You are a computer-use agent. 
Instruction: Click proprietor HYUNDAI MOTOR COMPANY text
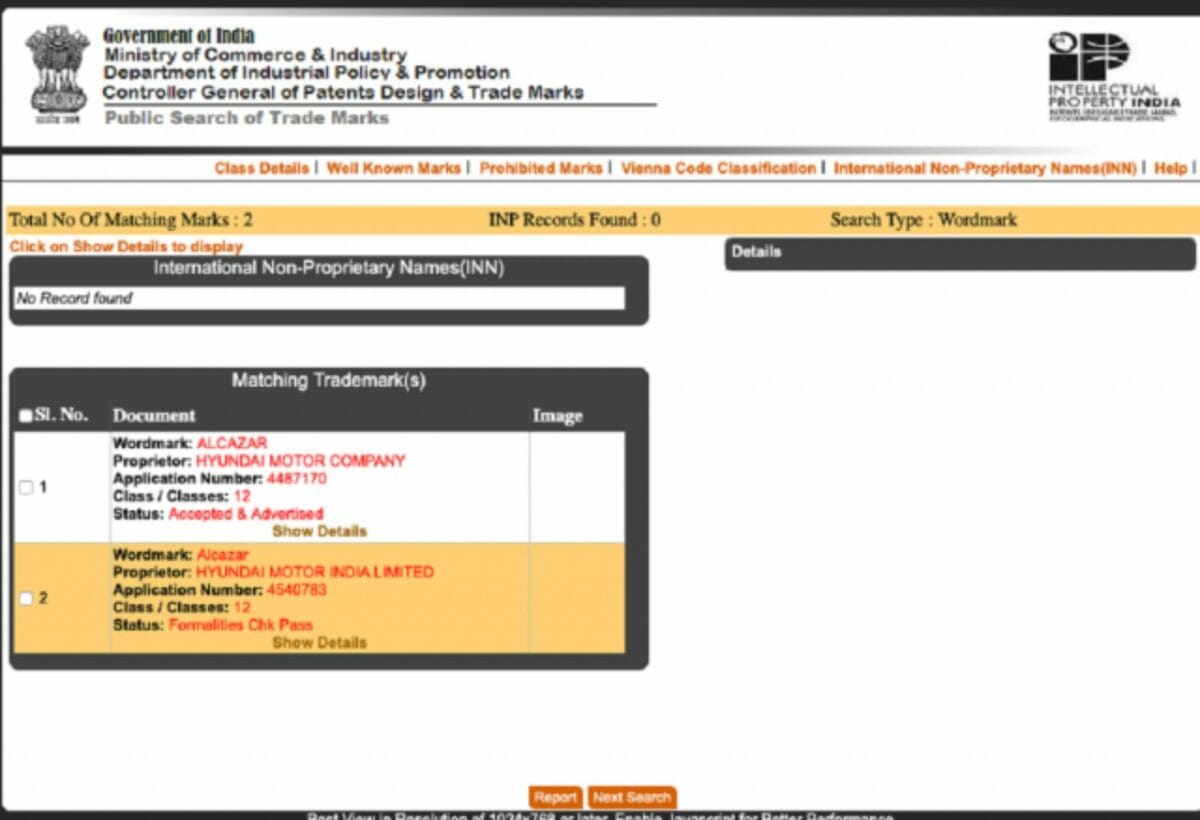pos(300,461)
